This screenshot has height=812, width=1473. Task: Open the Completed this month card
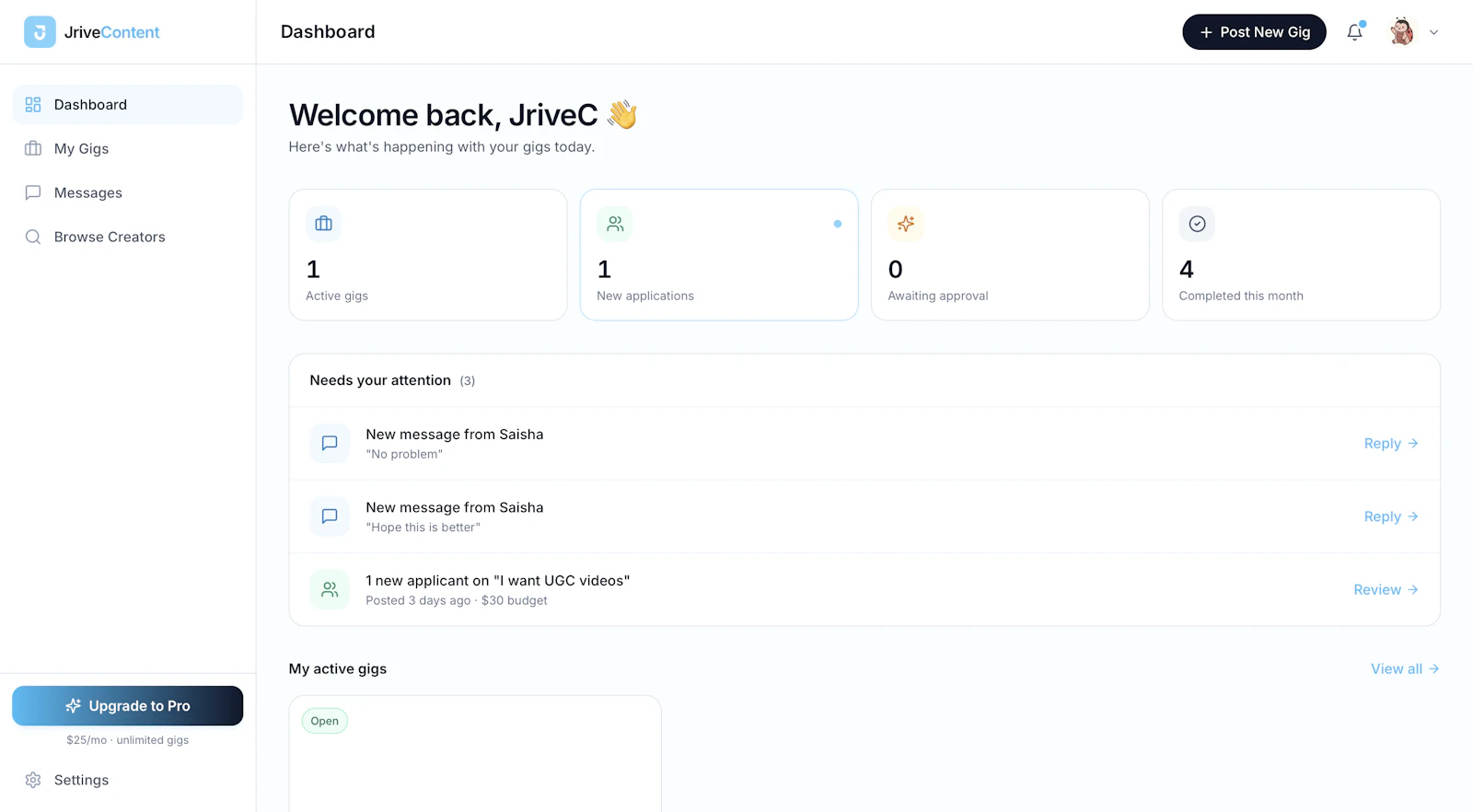tap(1301, 255)
